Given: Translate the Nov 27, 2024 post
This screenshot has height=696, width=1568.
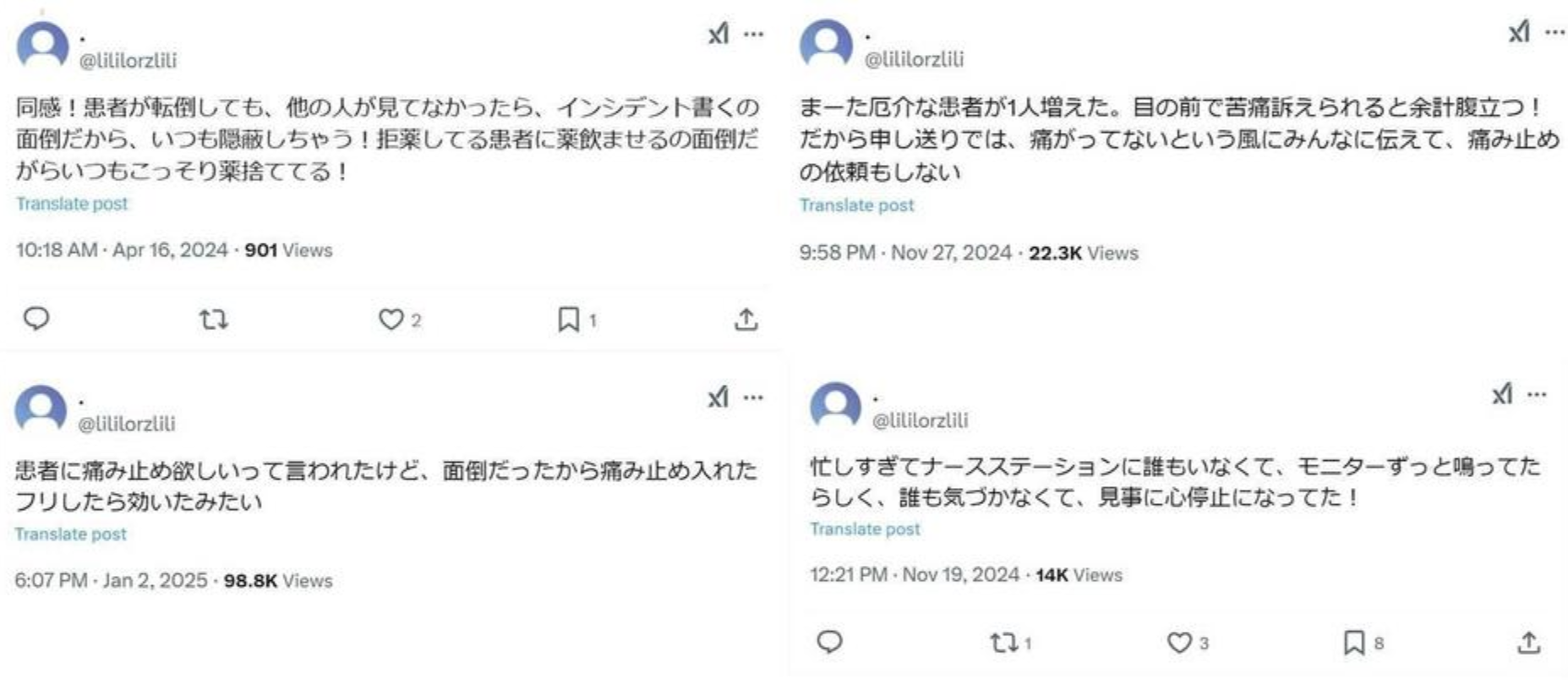Looking at the screenshot, I should (x=856, y=206).
